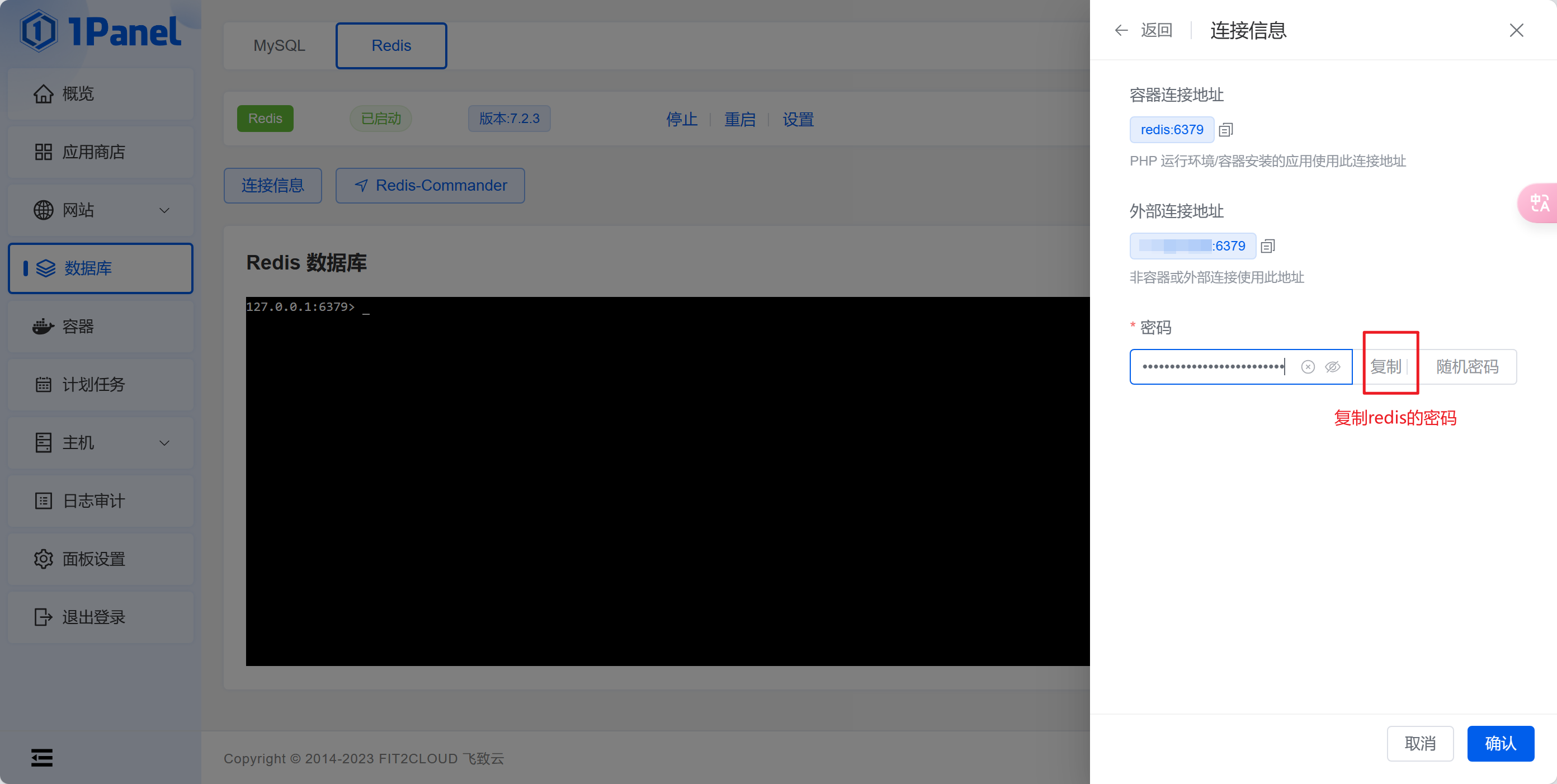Image resolution: width=1557 pixels, height=784 pixels.
Task: Switch to the MySQL tab
Action: pyautogui.click(x=279, y=46)
